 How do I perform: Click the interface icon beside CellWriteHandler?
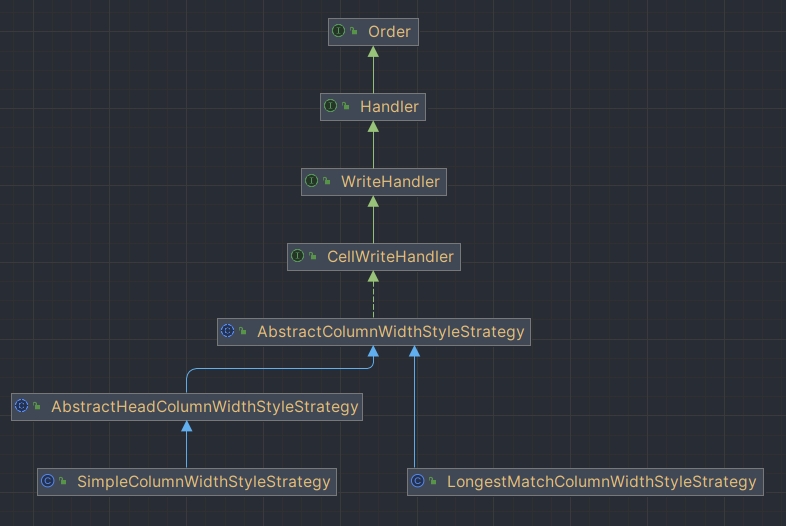point(298,257)
